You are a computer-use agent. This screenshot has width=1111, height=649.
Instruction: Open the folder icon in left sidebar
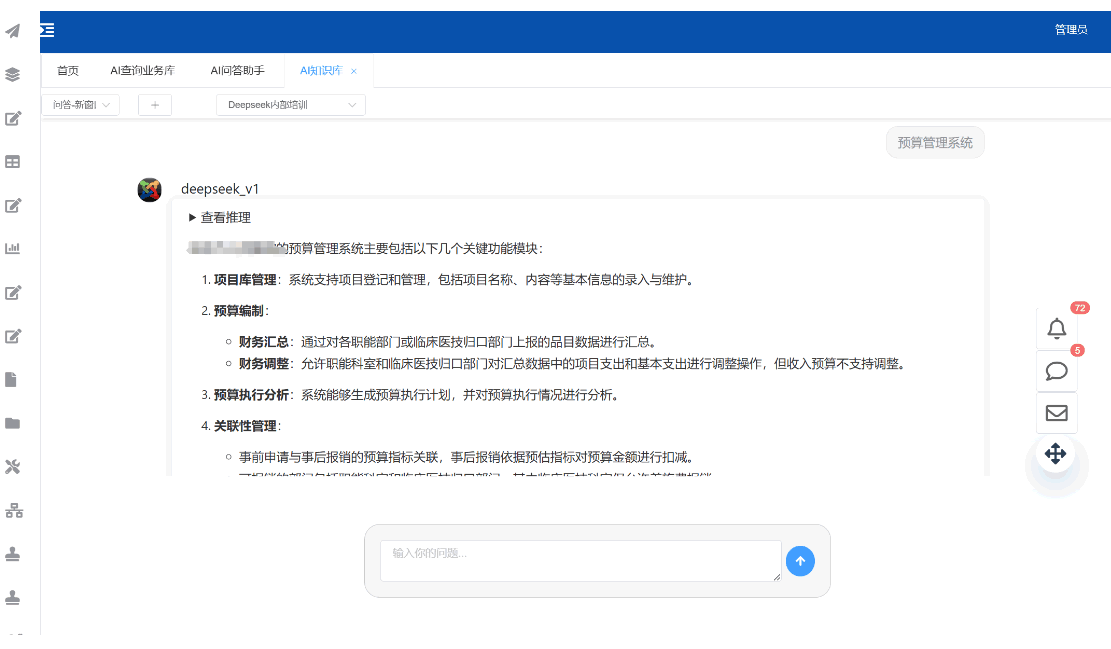(13, 422)
